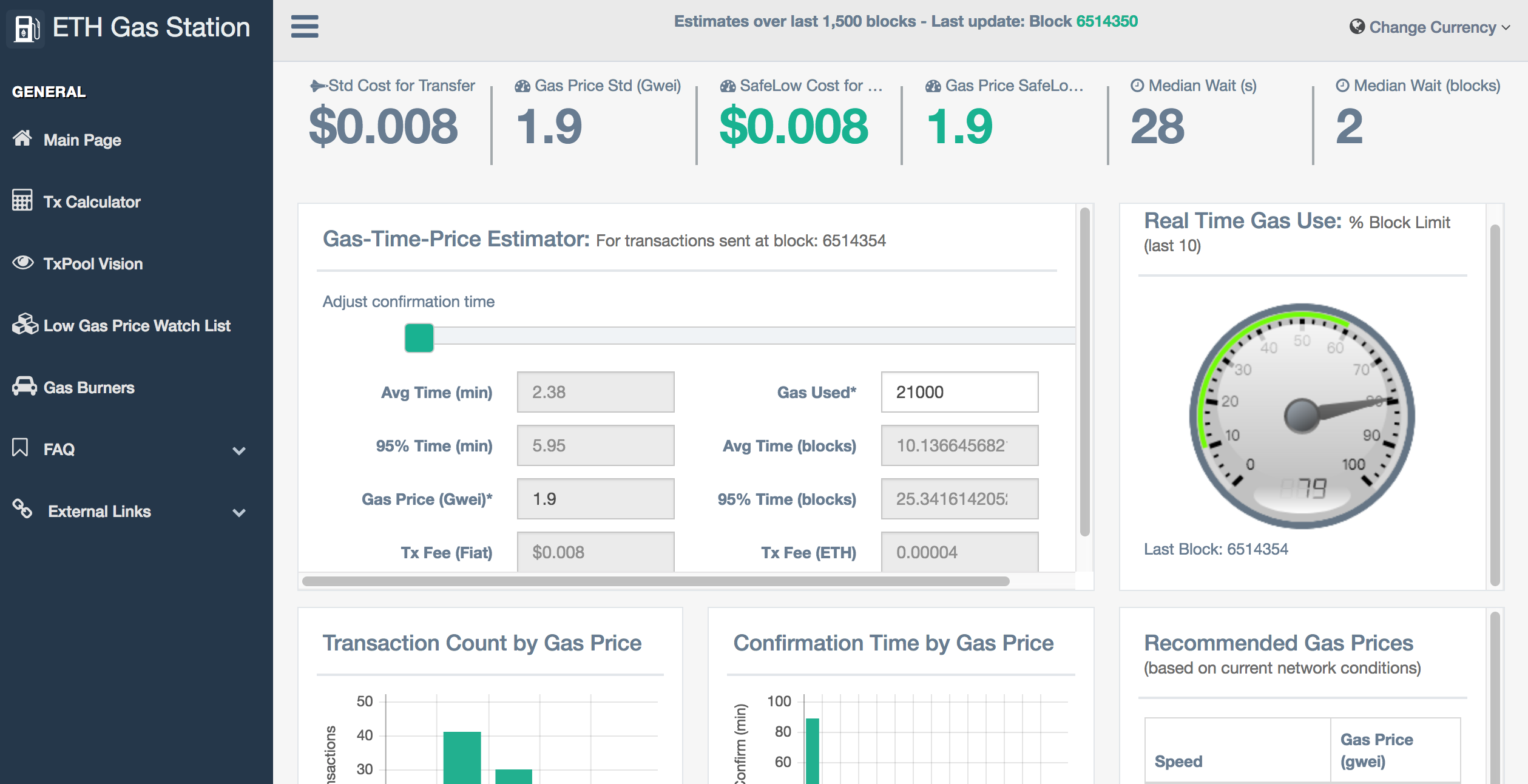Image resolution: width=1528 pixels, height=784 pixels.
Task: Go to the TxPool Vision page
Action: (93, 264)
